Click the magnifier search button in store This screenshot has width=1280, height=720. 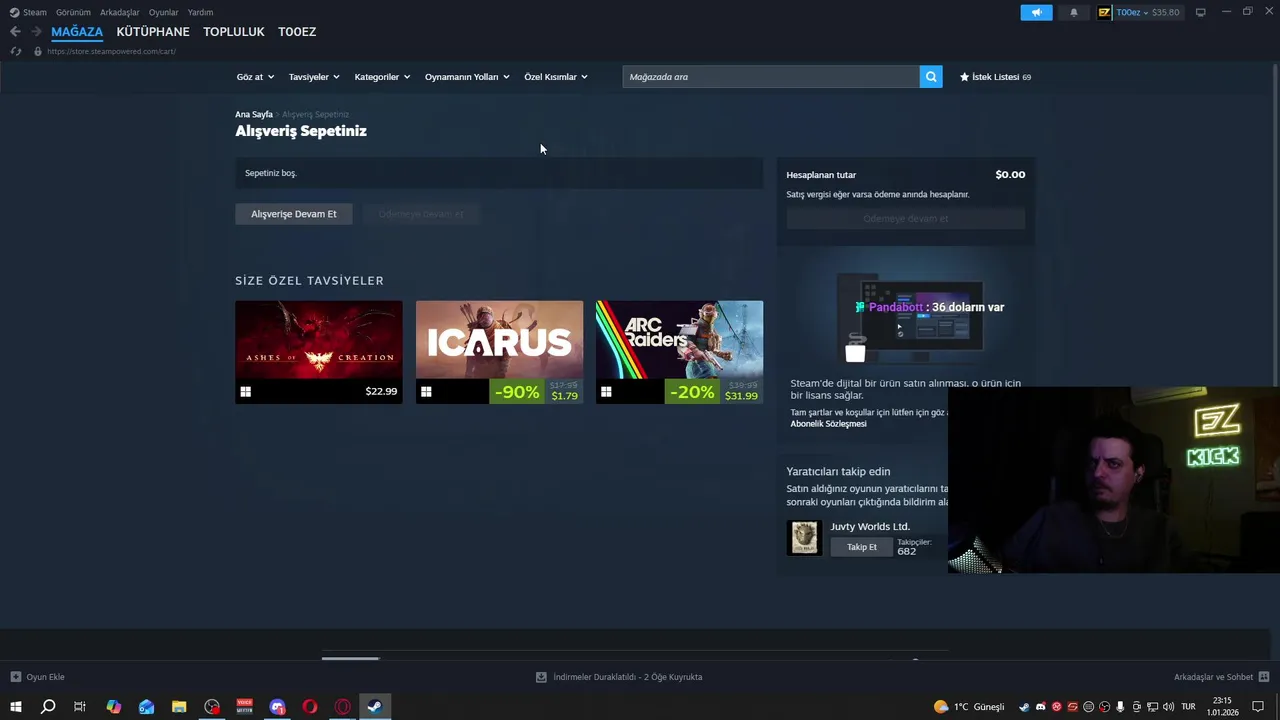click(x=931, y=77)
